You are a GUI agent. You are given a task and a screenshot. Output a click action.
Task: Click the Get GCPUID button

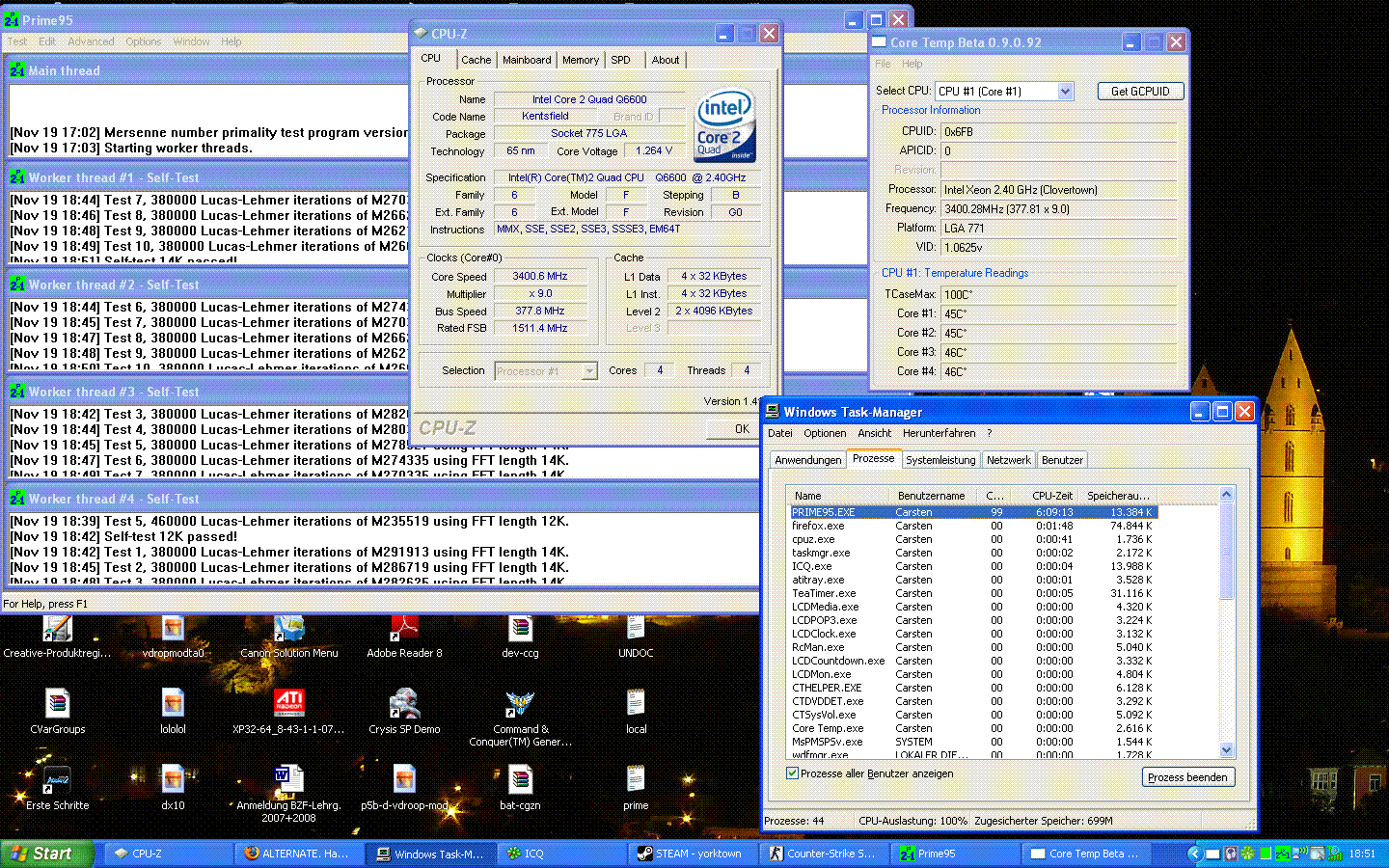[x=1140, y=92]
